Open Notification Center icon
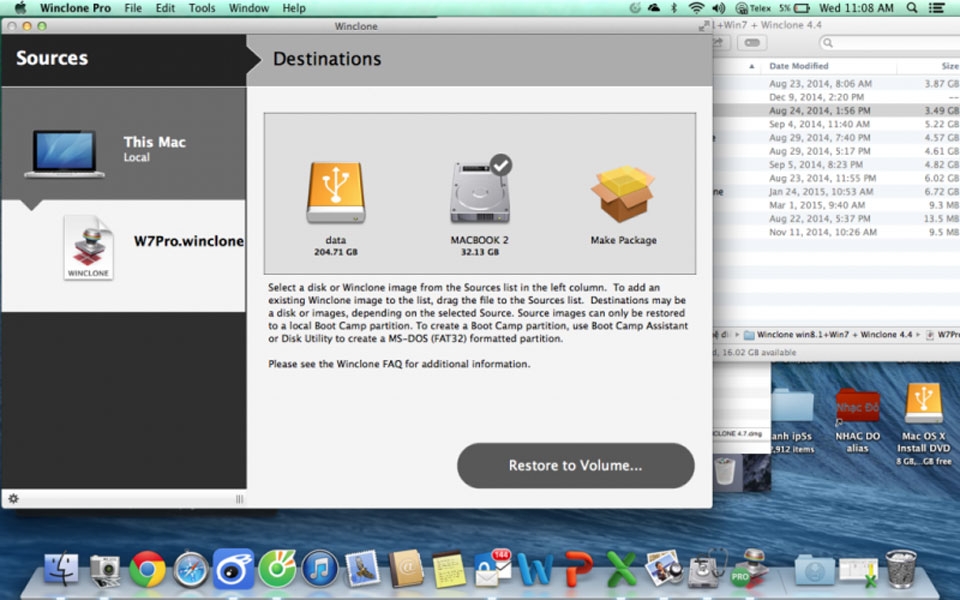Image resolution: width=960 pixels, height=600 pixels. [936, 8]
